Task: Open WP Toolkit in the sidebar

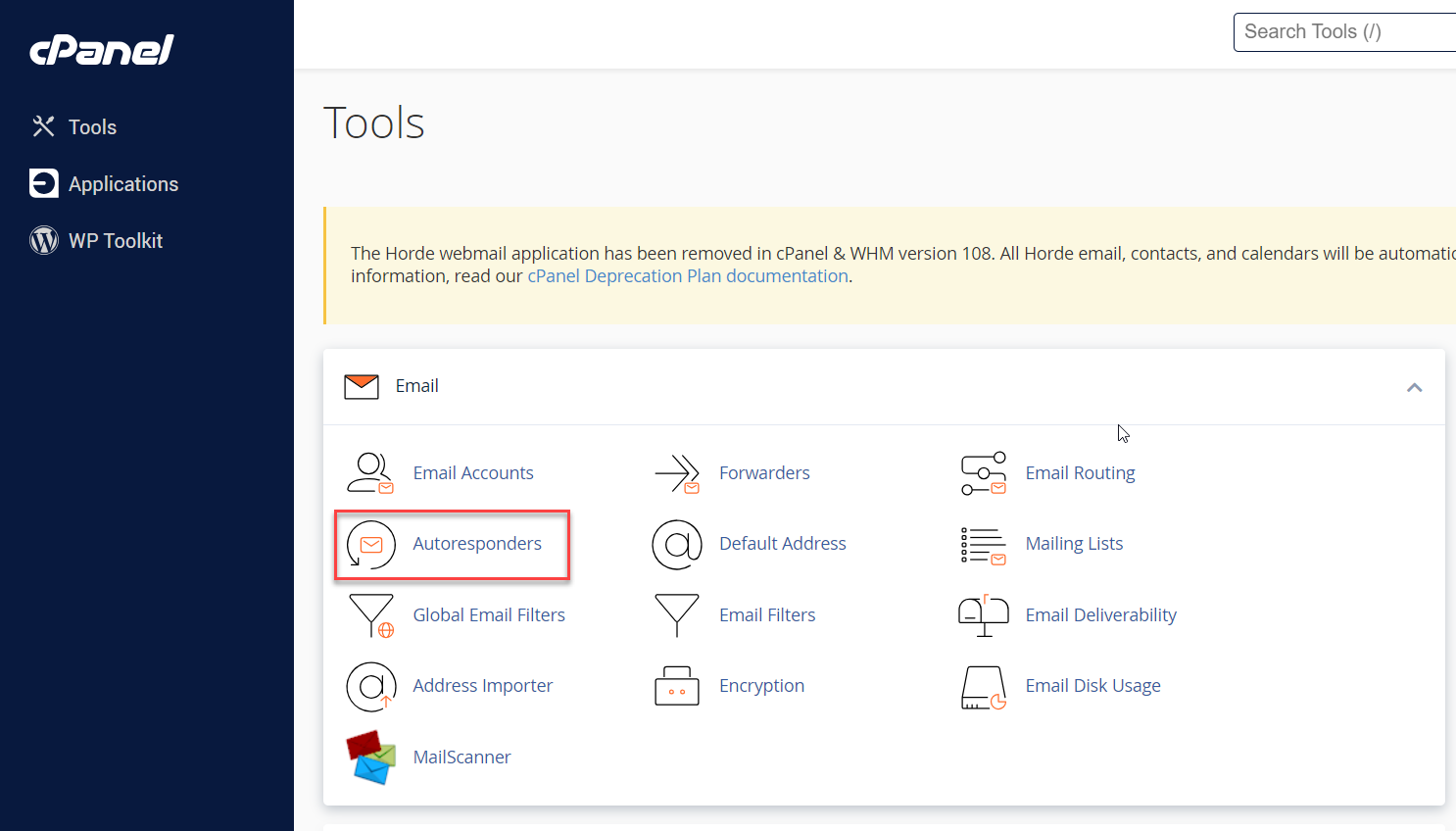Action: coord(116,241)
